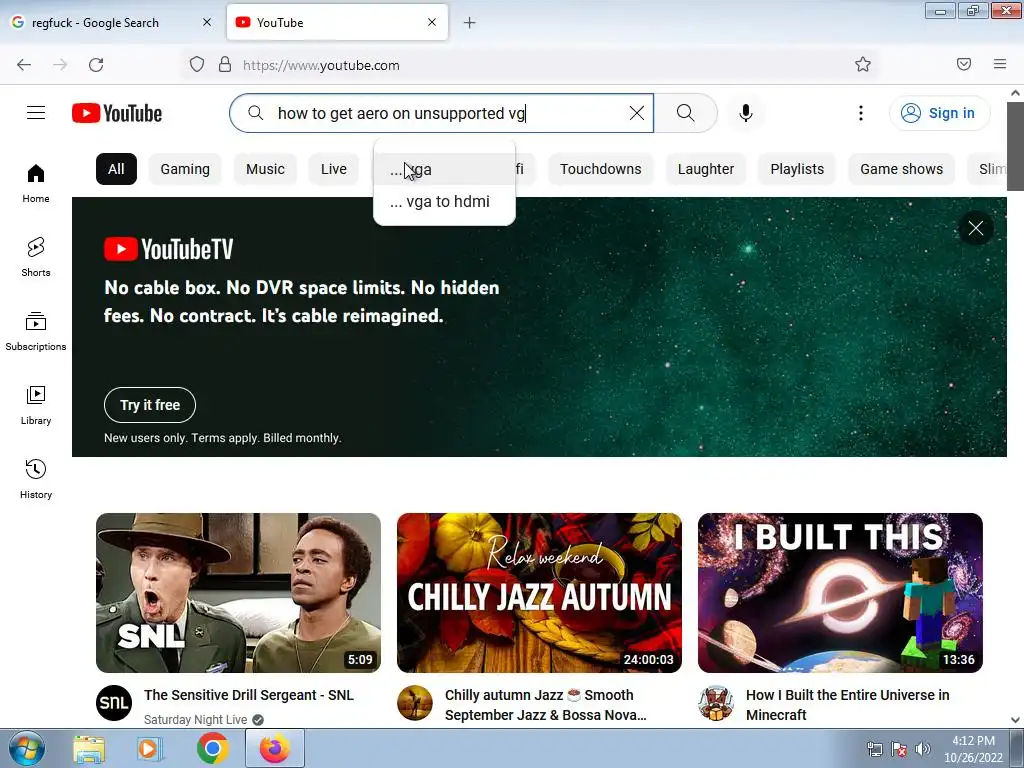Start voice search with the microphone
Viewport: 1024px width, 768px height.
(x=746, y=113)
